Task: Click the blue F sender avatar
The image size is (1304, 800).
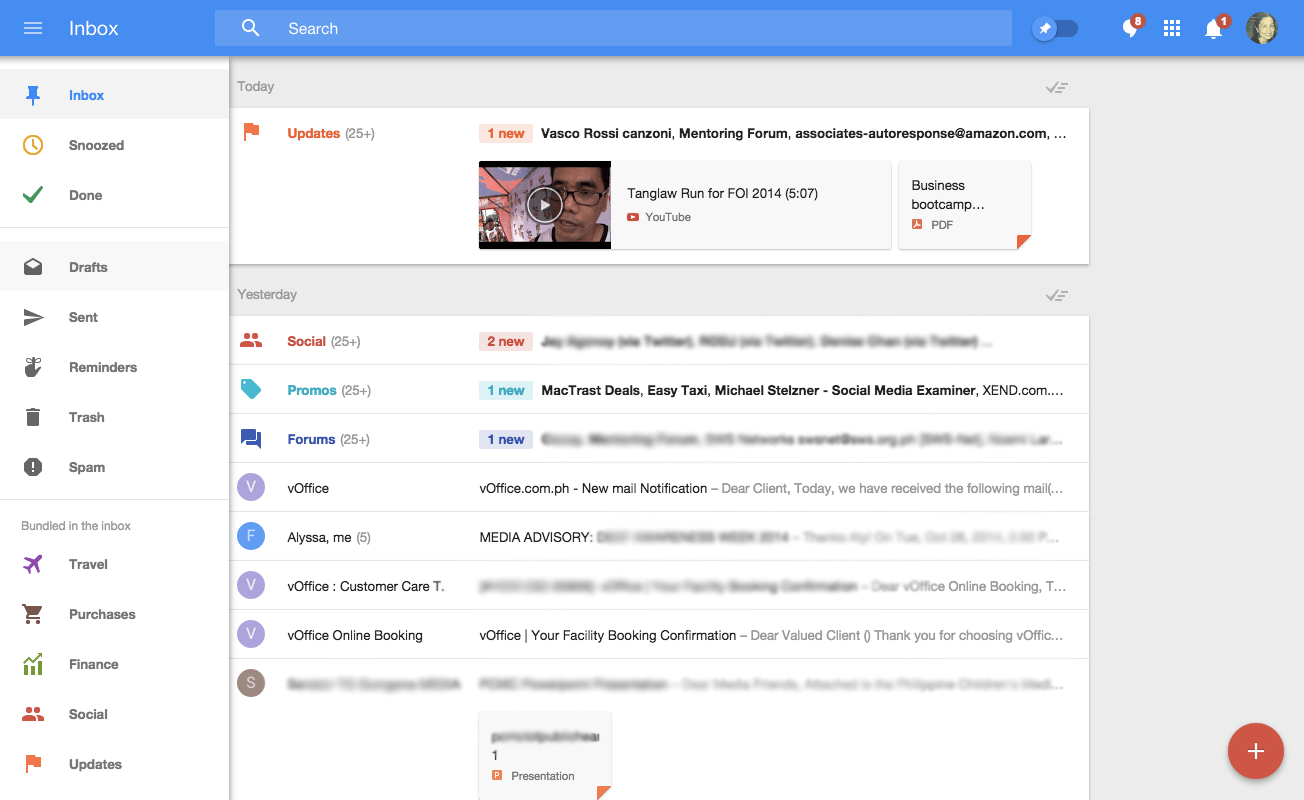Action: click(251, 537)
